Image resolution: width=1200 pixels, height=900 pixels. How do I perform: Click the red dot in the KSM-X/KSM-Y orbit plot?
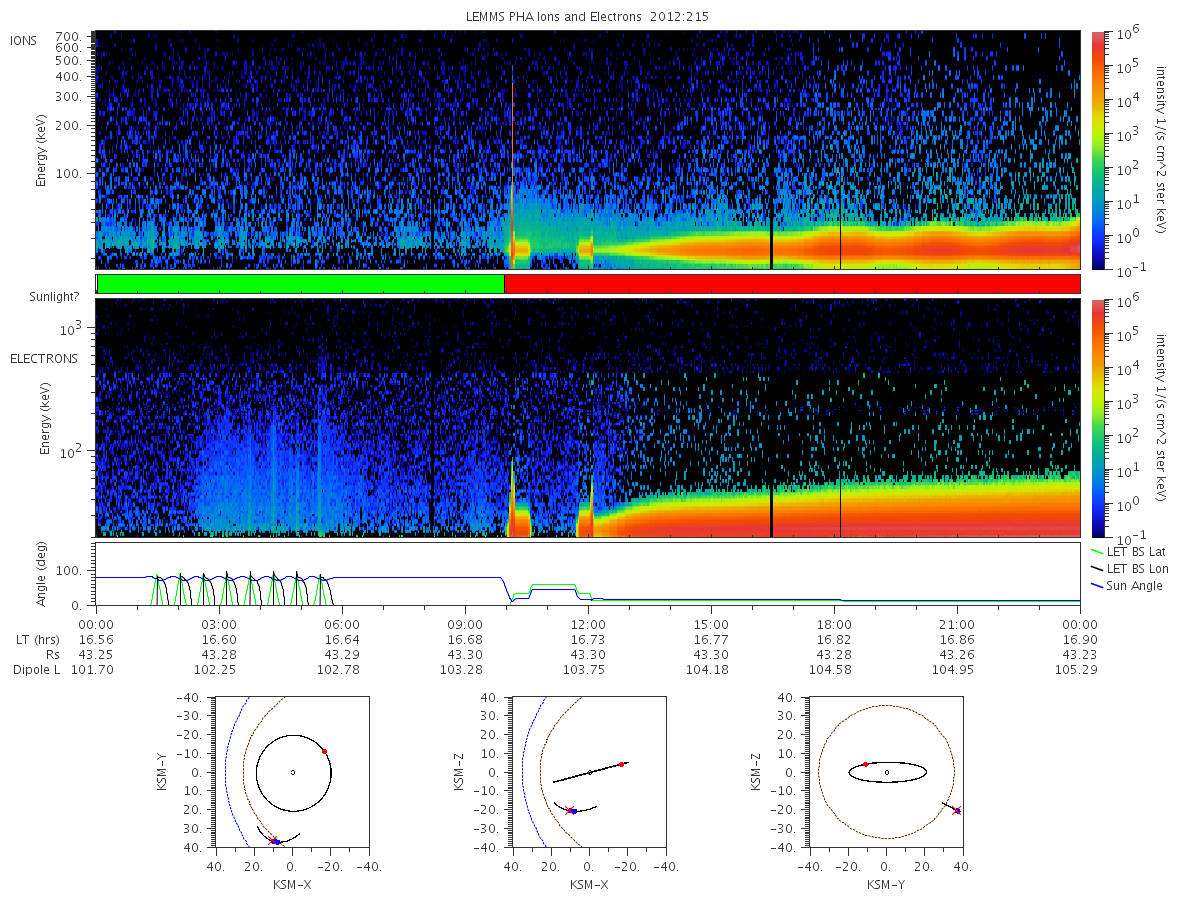(324, 750)
